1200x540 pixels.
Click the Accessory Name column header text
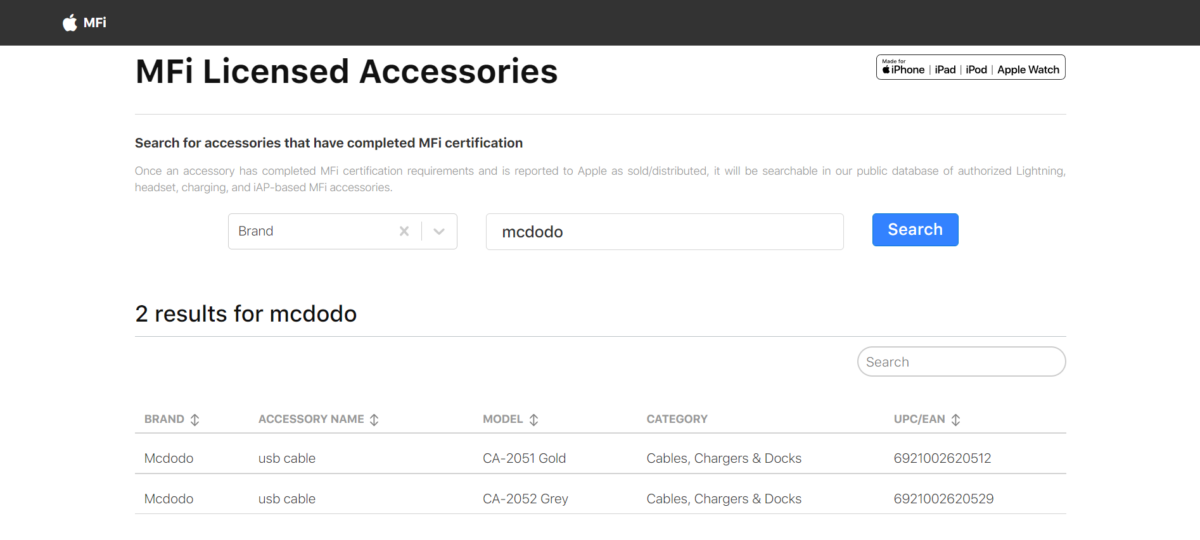pos(310,419)
